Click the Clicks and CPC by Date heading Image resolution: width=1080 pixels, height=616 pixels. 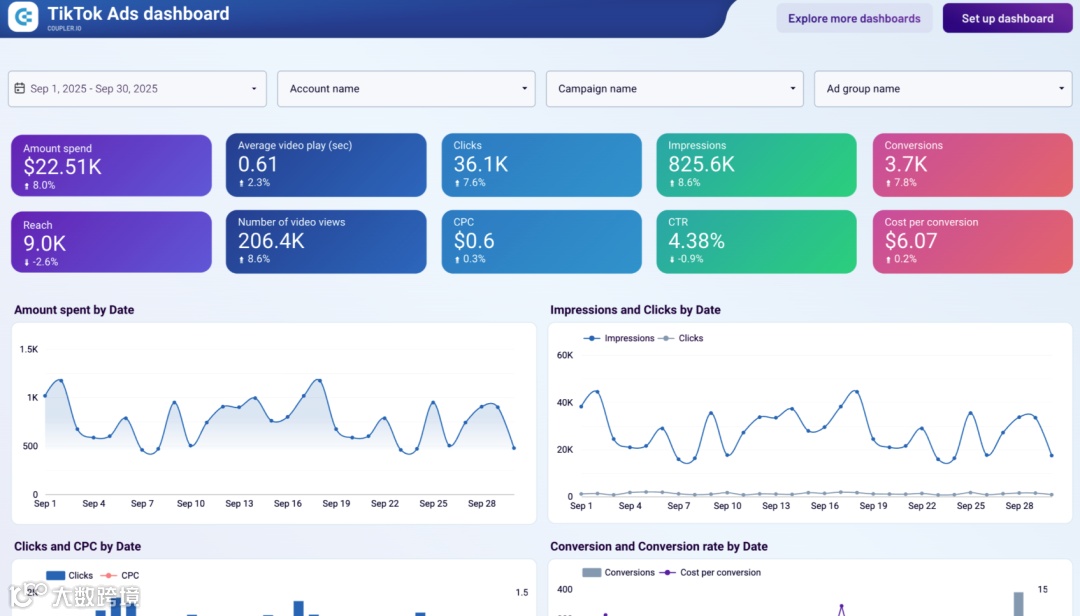pos(77,546)
